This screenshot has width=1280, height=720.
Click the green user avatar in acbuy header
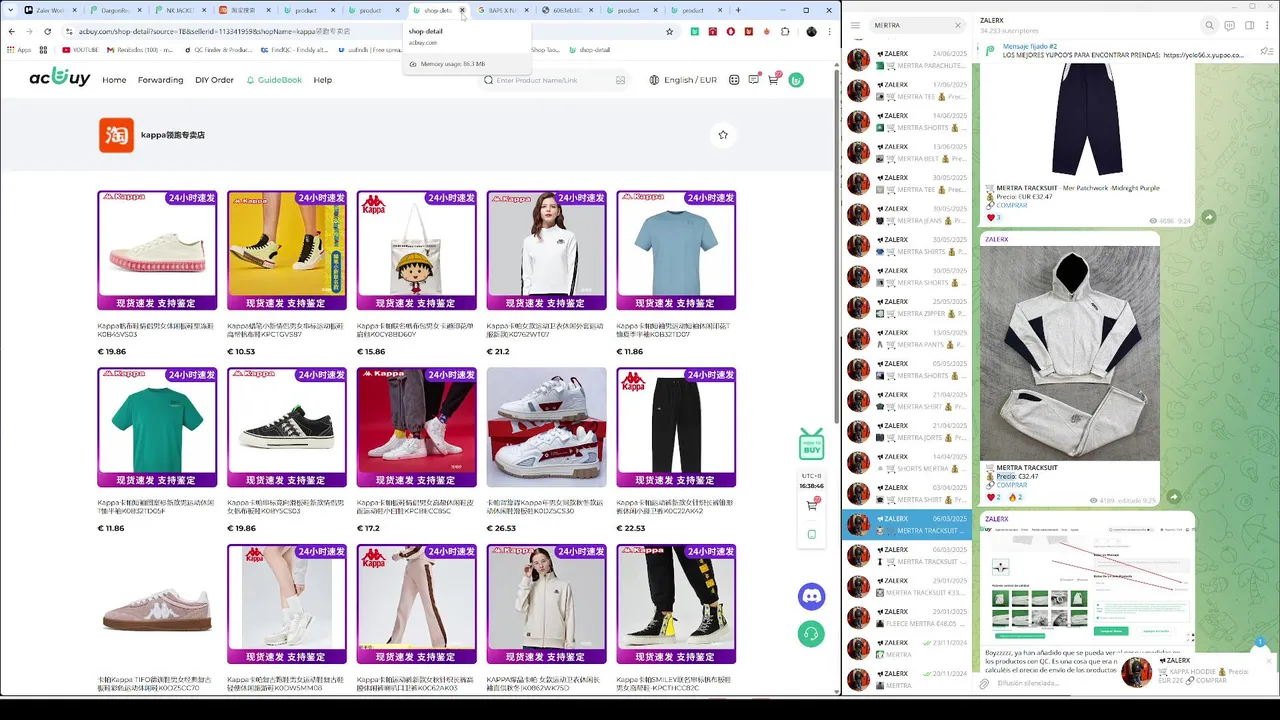tap(796, 80)
